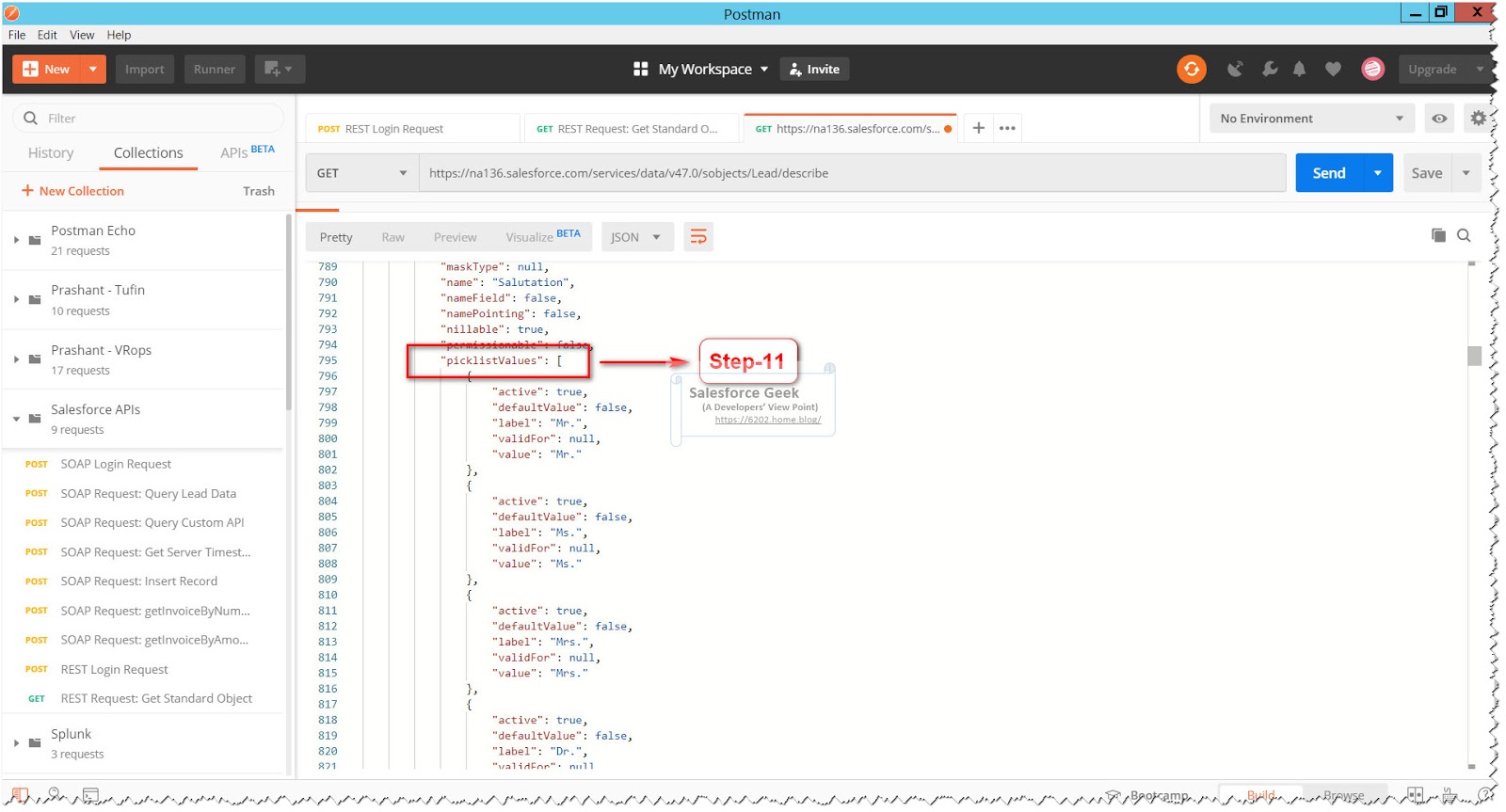Click the collections Filter field
Screen dimensions: 1506x812
coord(148,119)
